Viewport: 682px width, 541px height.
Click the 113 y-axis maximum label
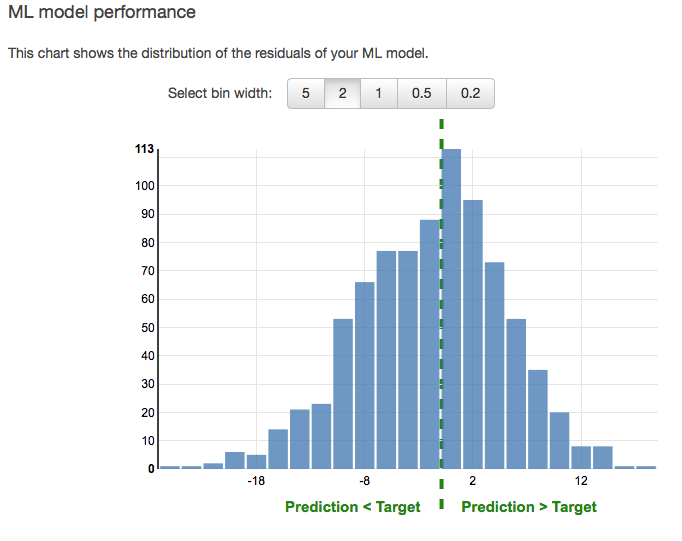pyautogui.click(x=144, y=150)
